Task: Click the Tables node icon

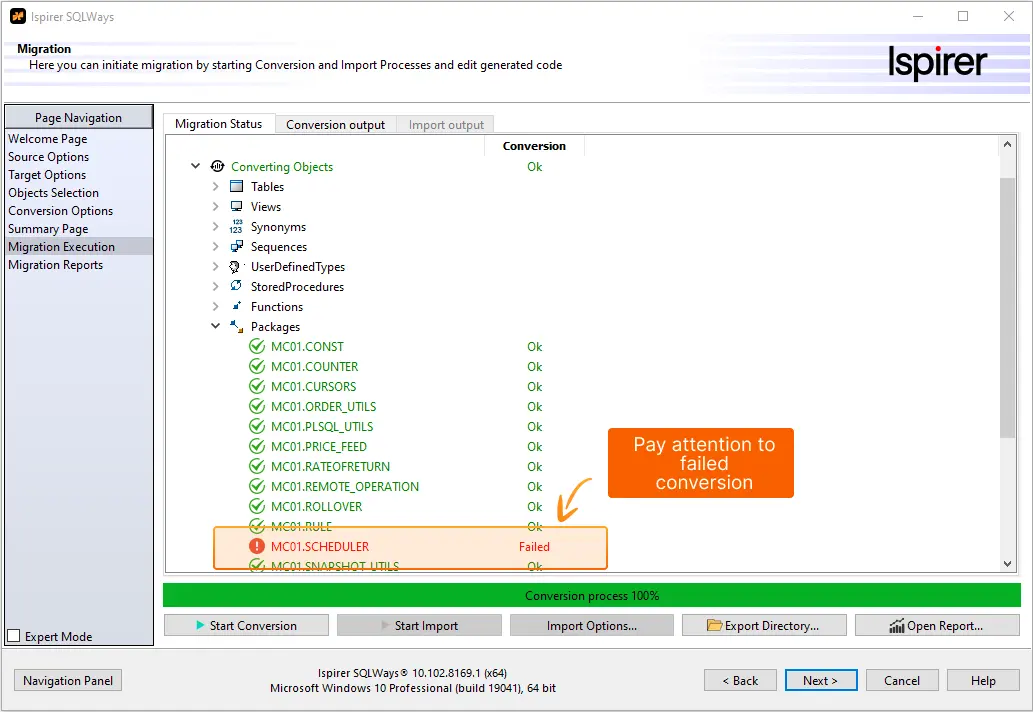Action: coord(237,186)
